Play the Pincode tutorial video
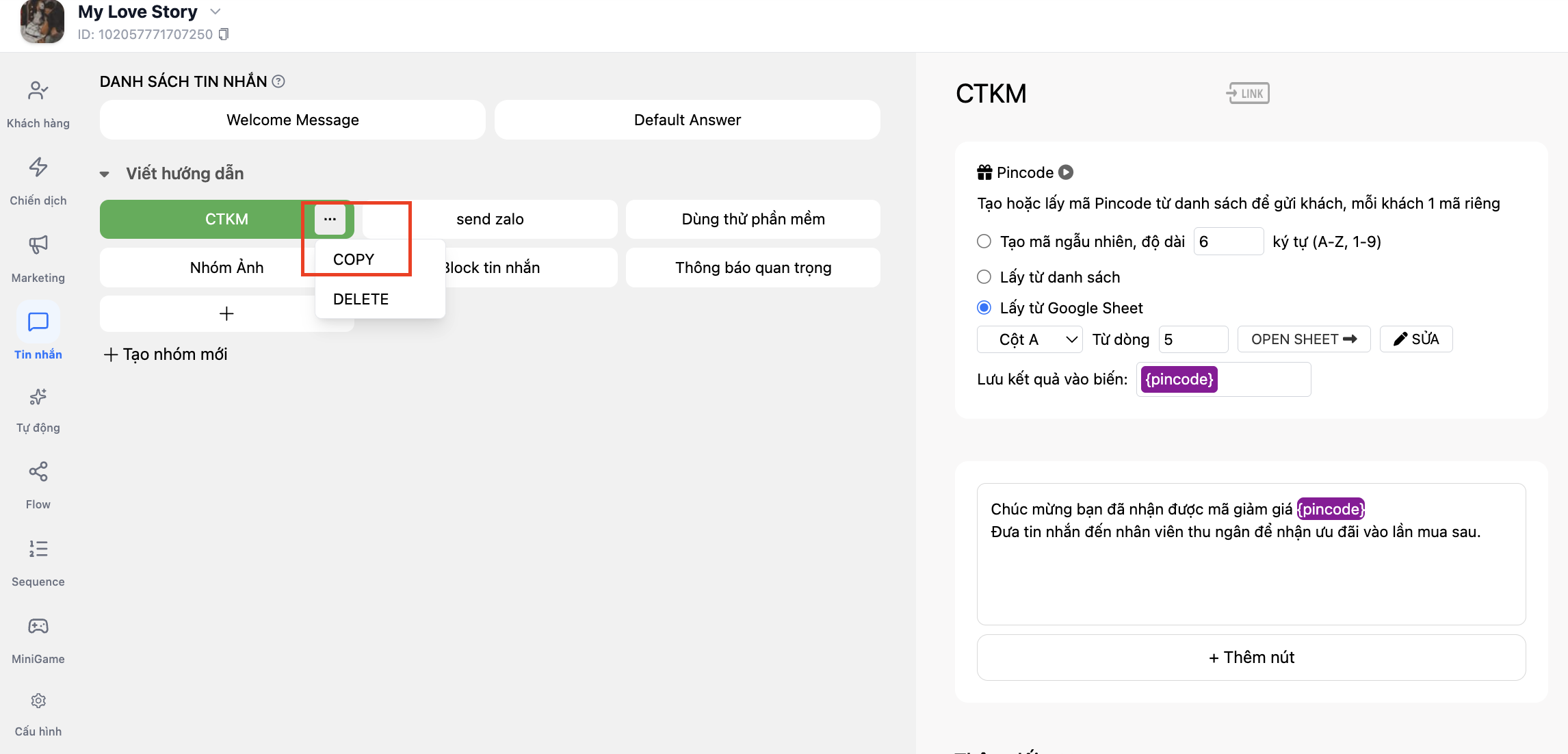 coord(1066,172)
